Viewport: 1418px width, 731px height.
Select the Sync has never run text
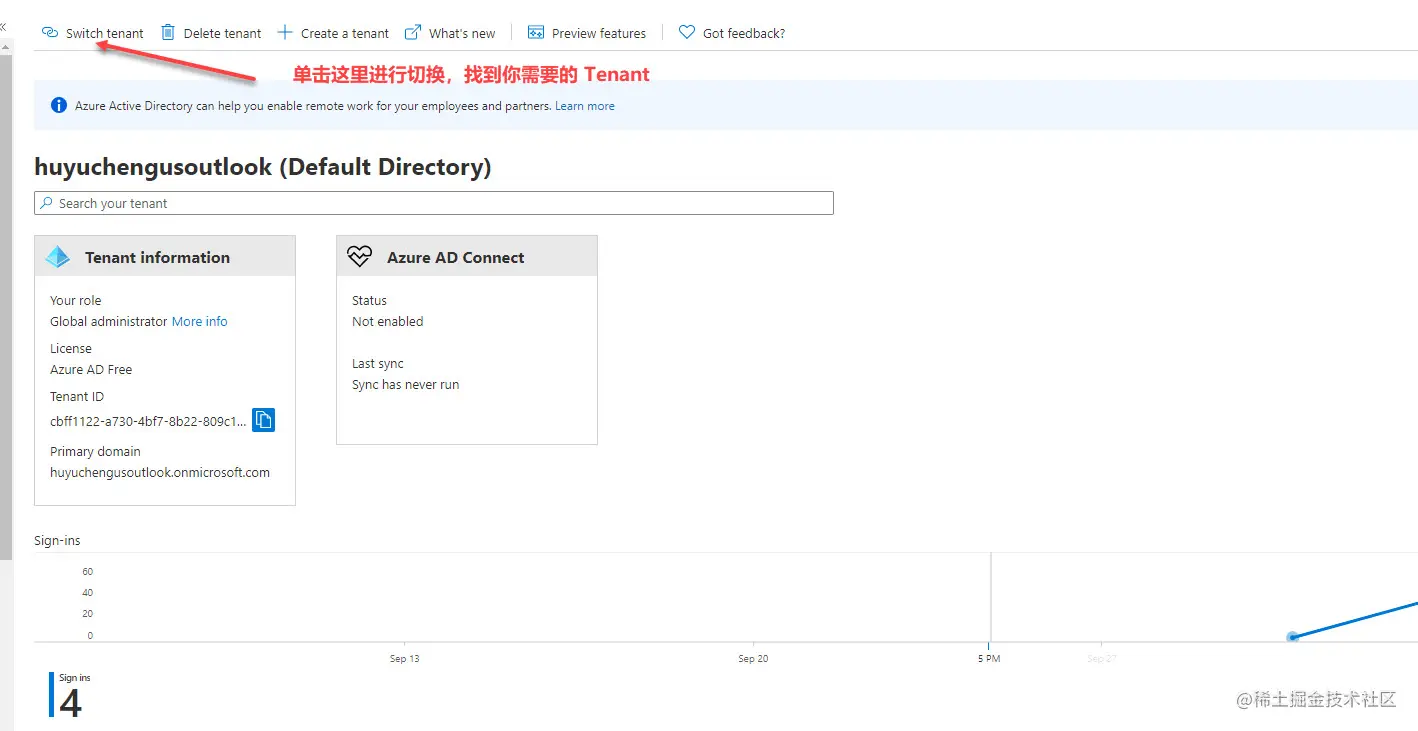coord(406,385)
